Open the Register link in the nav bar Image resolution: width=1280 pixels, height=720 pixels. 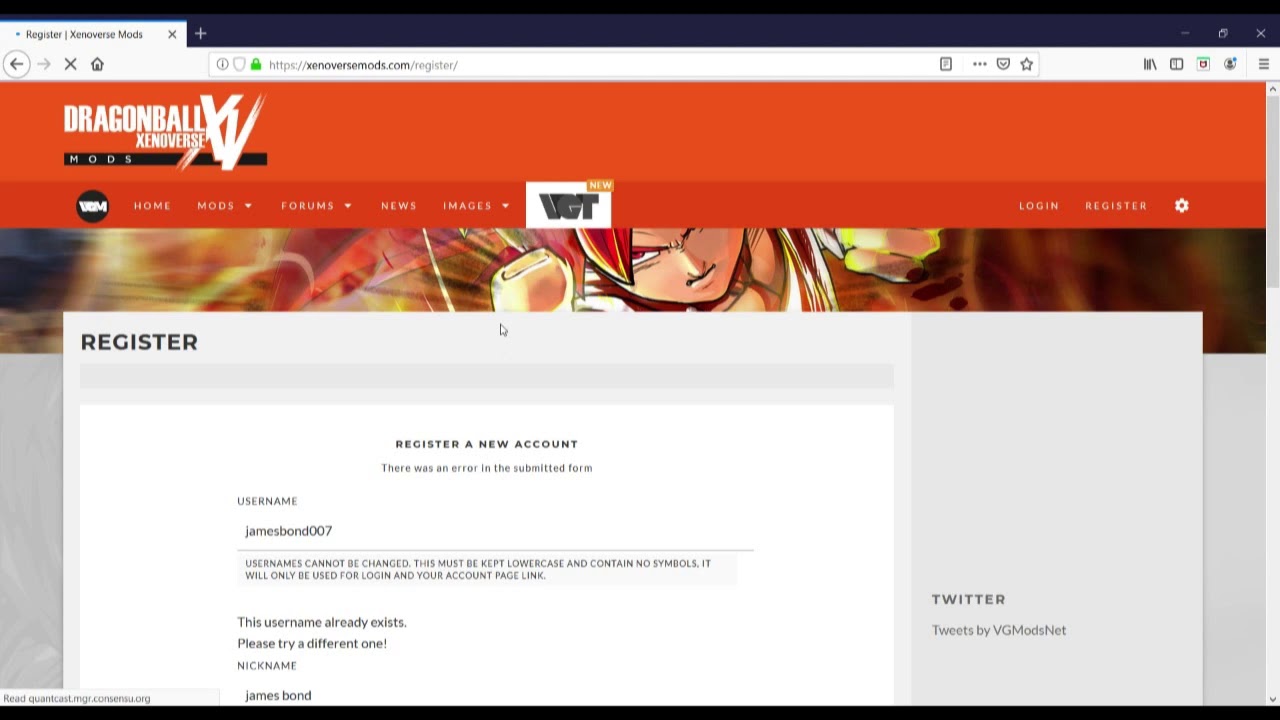point(1116,206)
